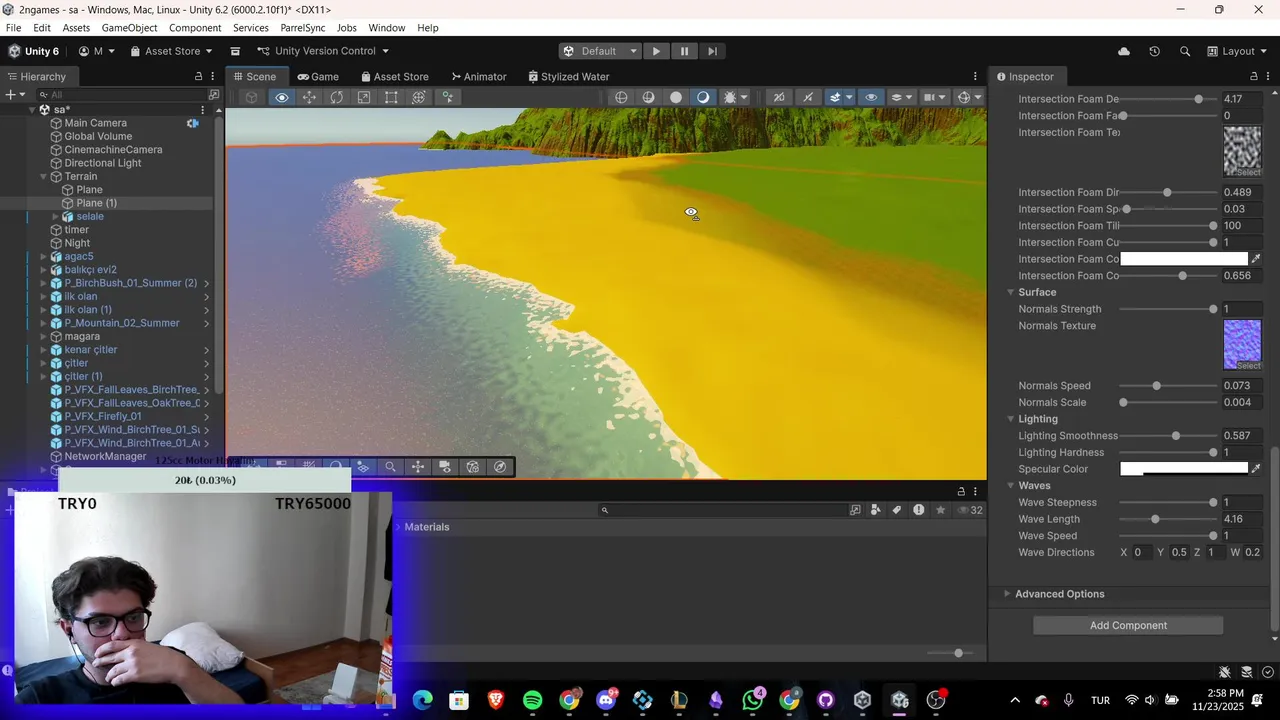The width and height of the screenshot is (1280, 720).
Task: Collapse the Waves section foldout
Action: 1010,486
